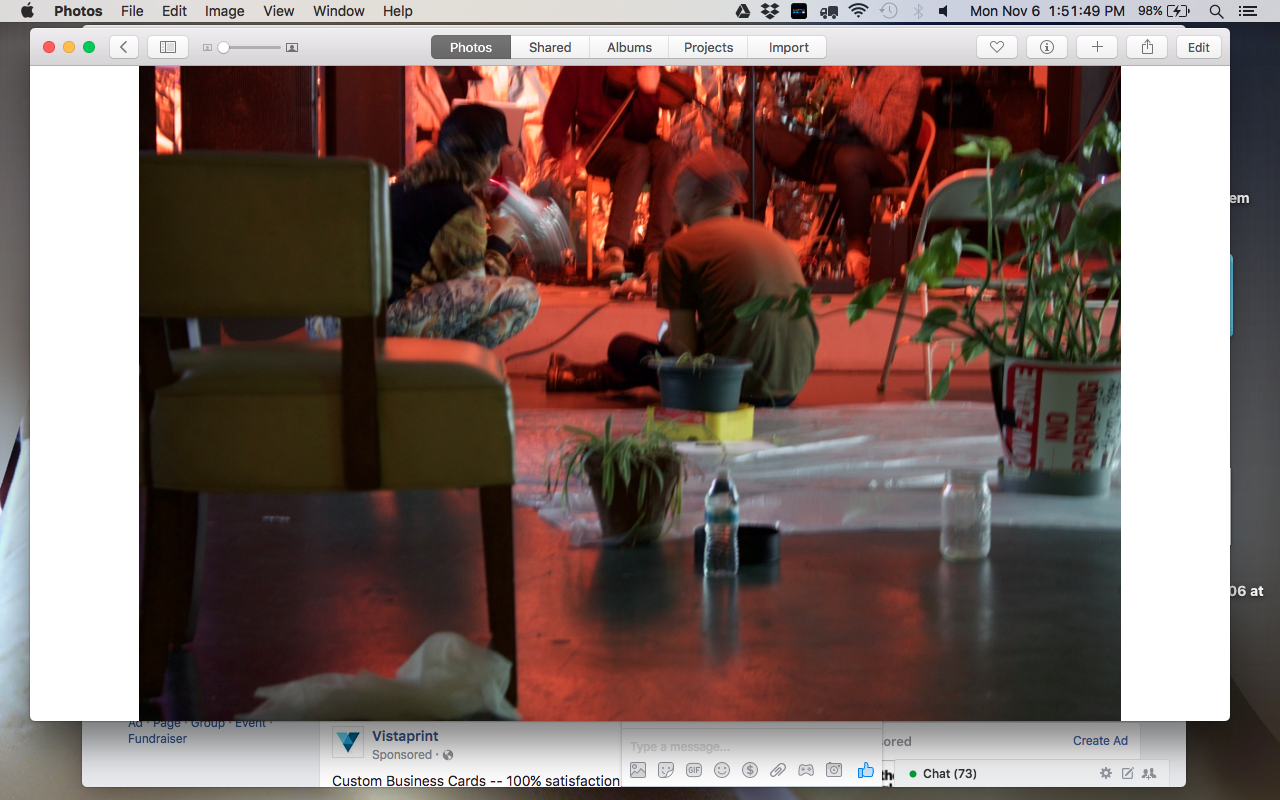The height and width of the screenshot is (800, 1280).
Task: Click the new message compose icon
Action: click(1127, 773)
